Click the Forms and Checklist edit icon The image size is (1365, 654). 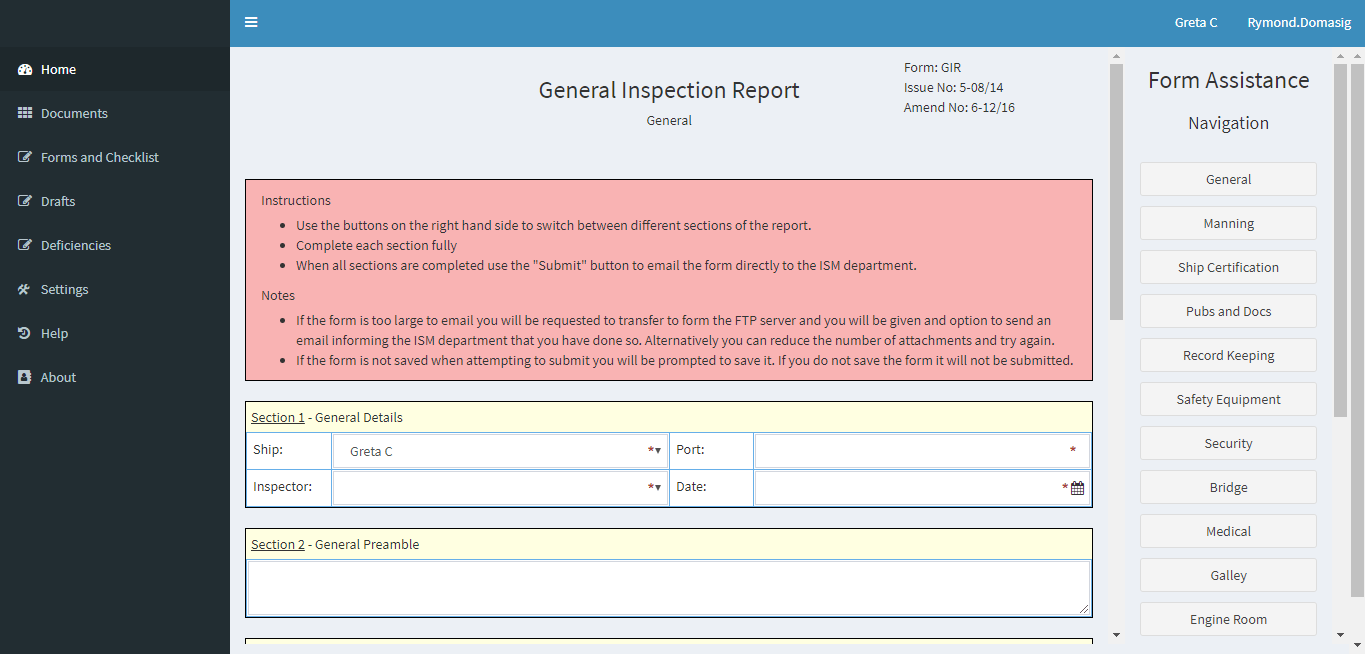[x=25, y=157]
